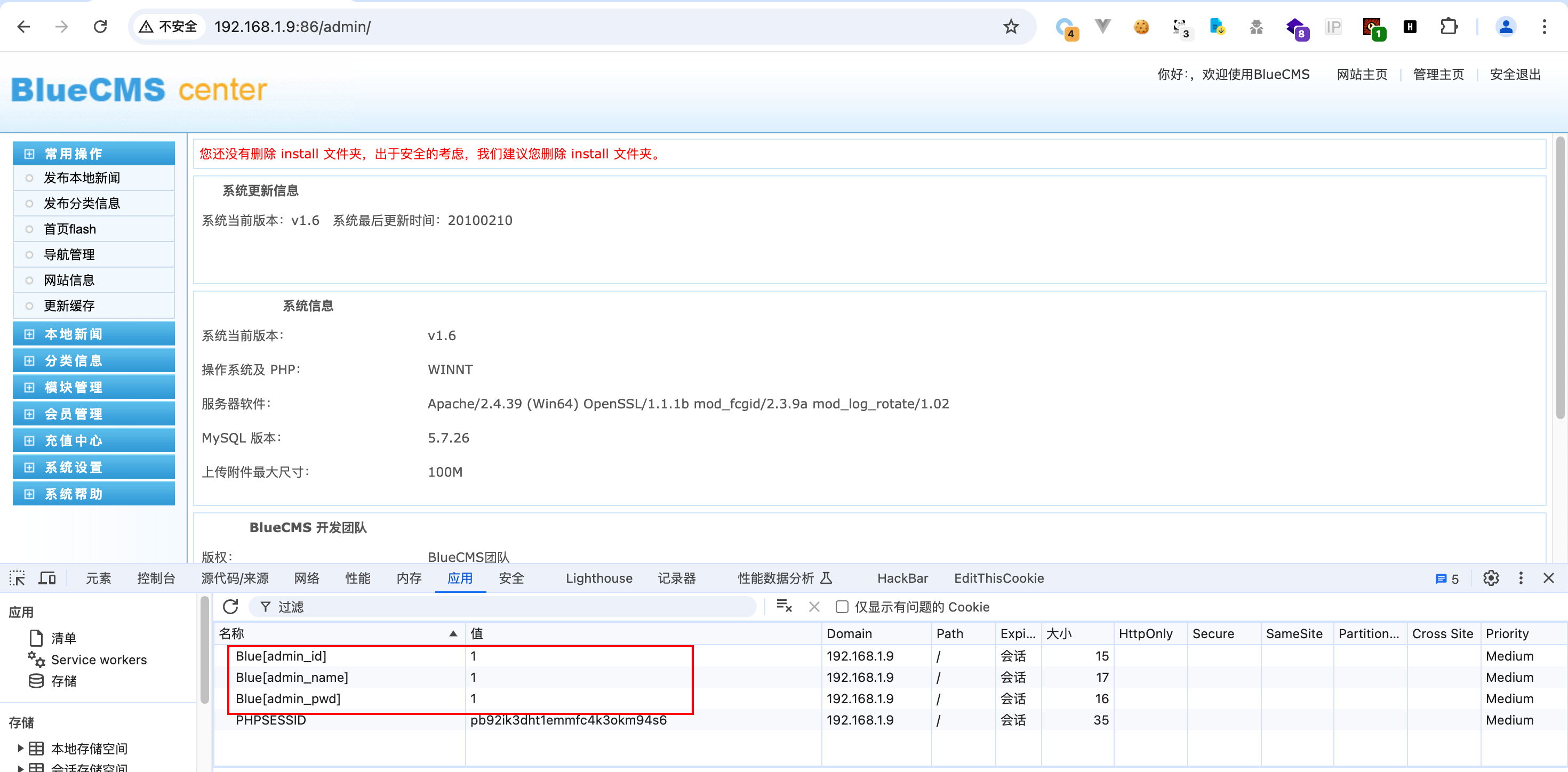Open the IP extension icon
Viewport: 1568px width, 772px height.
tap(1333, 27)
